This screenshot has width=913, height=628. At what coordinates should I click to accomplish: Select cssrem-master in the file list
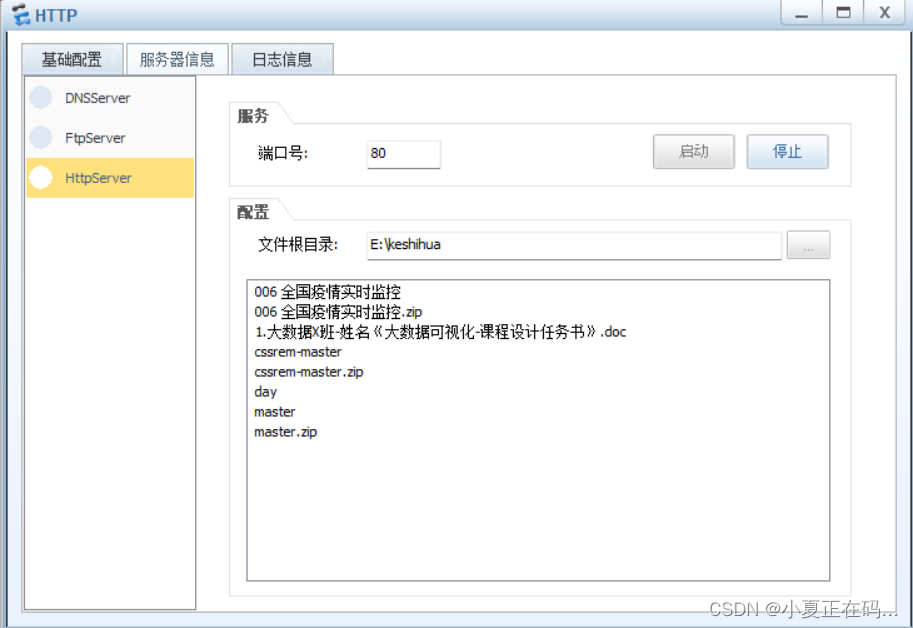[300, 351]
